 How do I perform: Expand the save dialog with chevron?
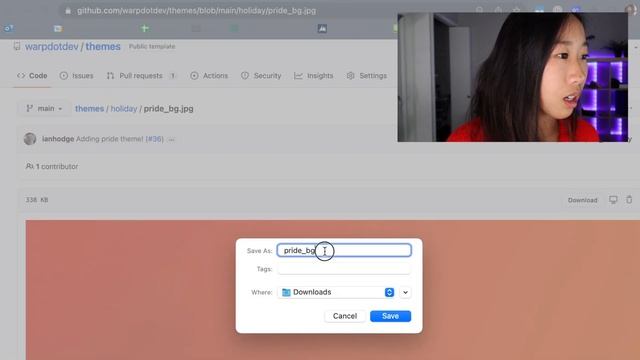405,292
